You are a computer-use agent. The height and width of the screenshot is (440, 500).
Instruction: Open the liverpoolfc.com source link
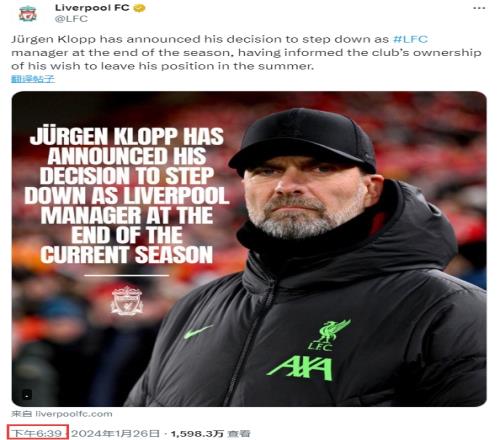point(74,414)
